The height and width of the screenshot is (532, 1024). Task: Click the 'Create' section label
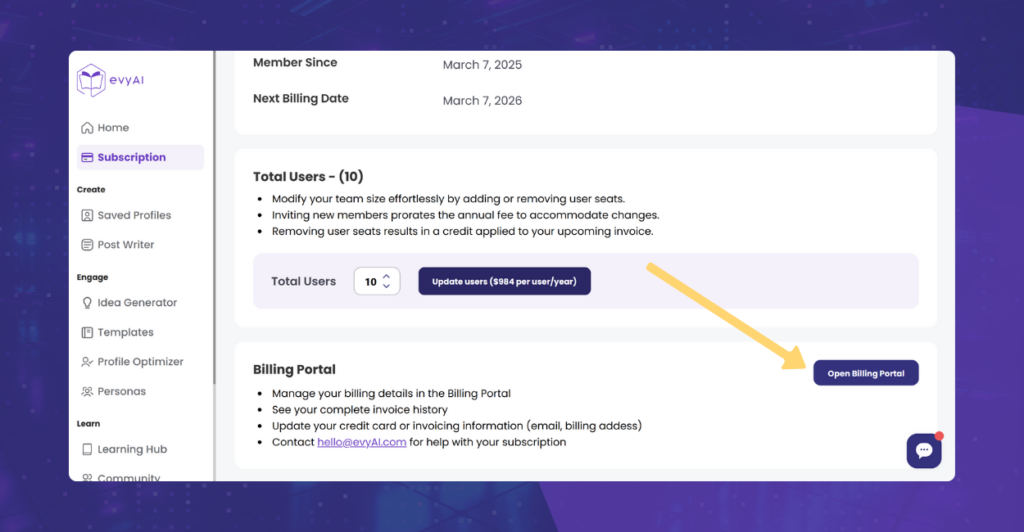pyautogui.click(x=91, y=189)
